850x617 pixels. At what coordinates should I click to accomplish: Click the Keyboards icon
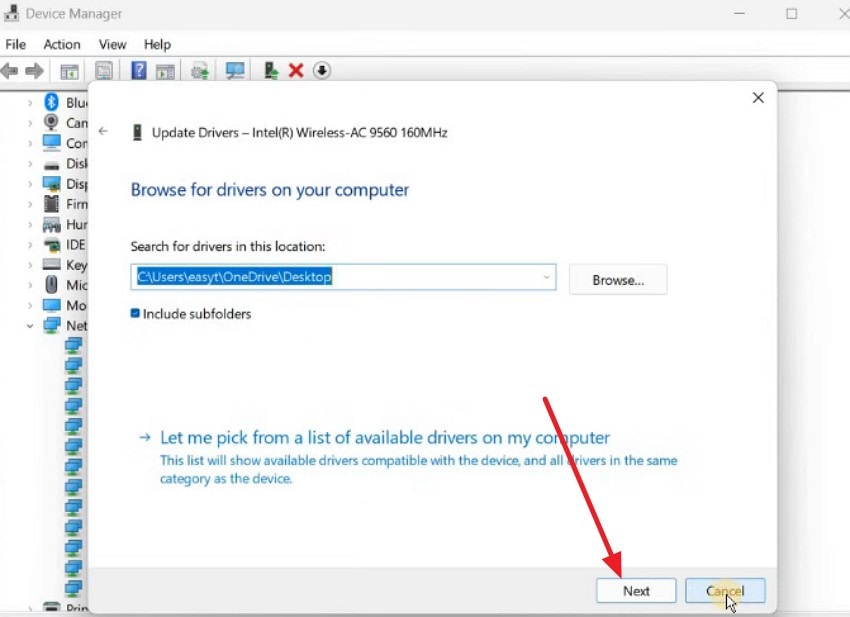[51, 265]
